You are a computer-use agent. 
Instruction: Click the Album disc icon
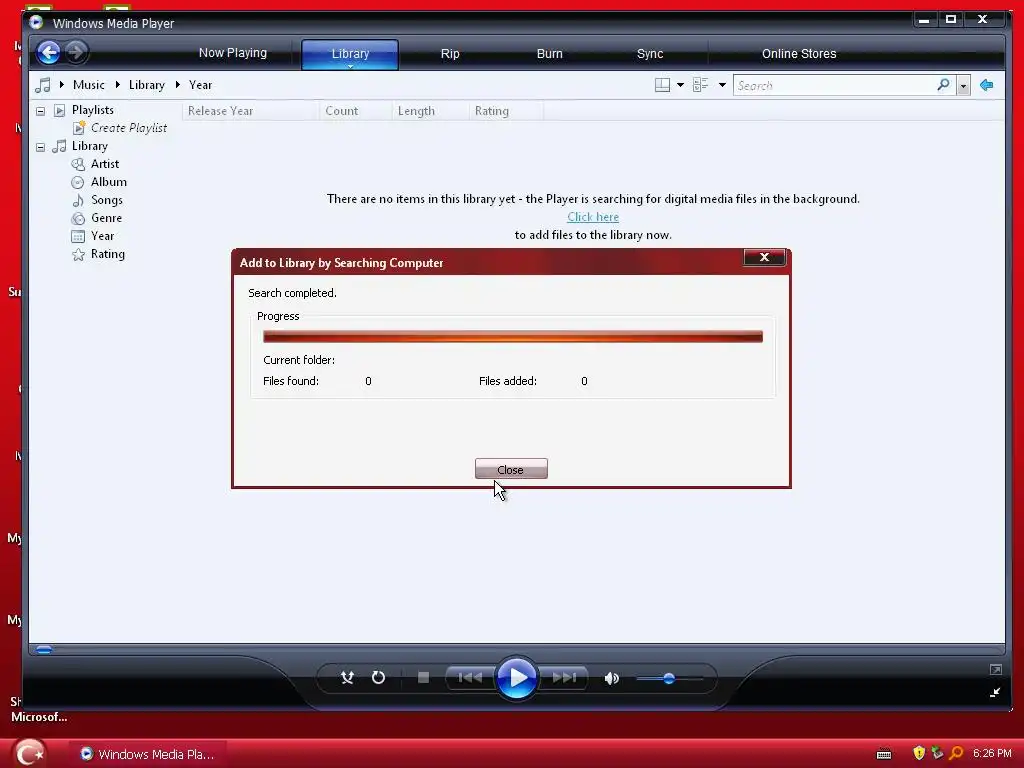[78, 182]
